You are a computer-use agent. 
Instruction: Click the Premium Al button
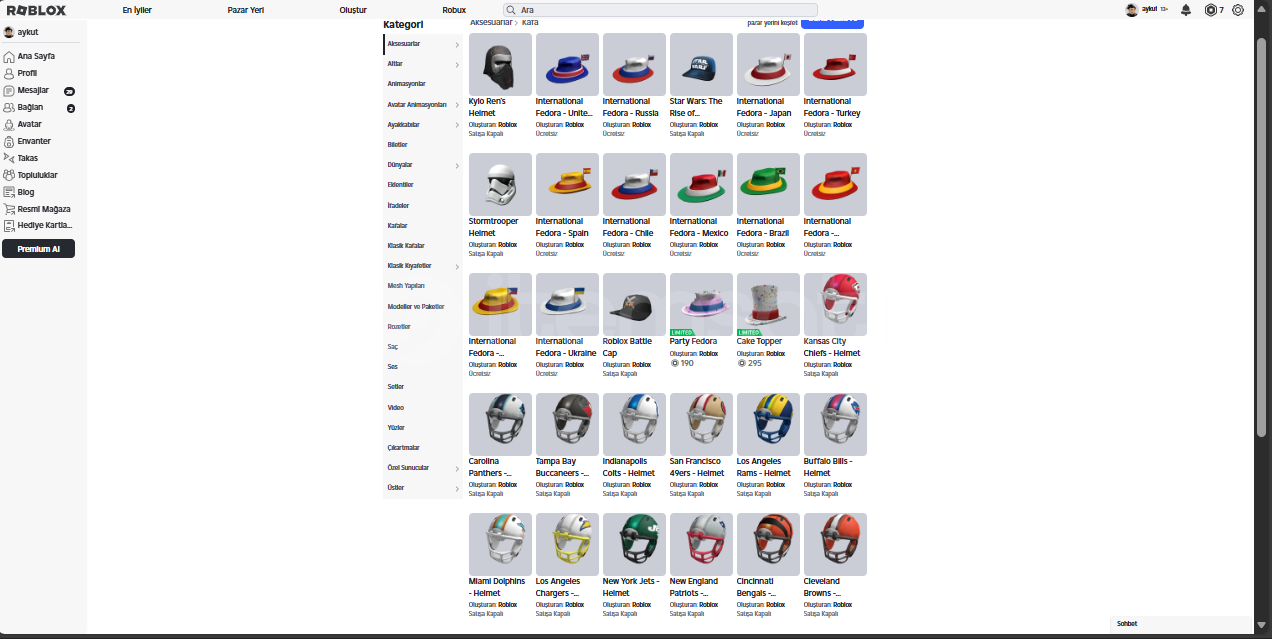coord(38,249)
